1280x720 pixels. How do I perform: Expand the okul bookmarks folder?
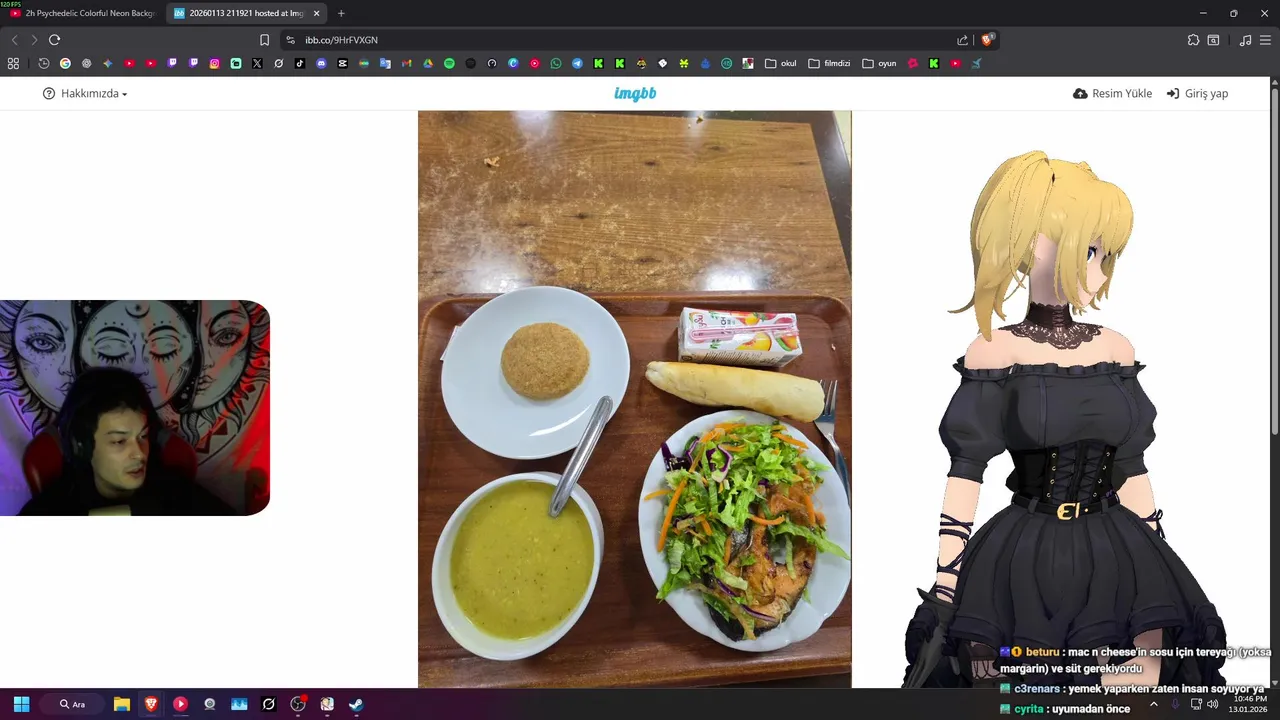[x=781, y=63]
